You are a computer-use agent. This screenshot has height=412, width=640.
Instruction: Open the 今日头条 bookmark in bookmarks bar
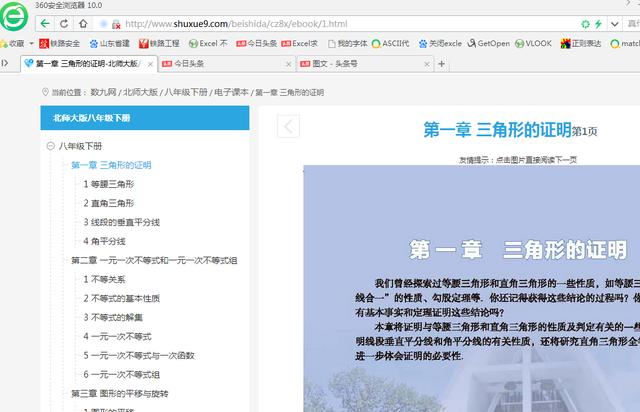coord(257,43)
